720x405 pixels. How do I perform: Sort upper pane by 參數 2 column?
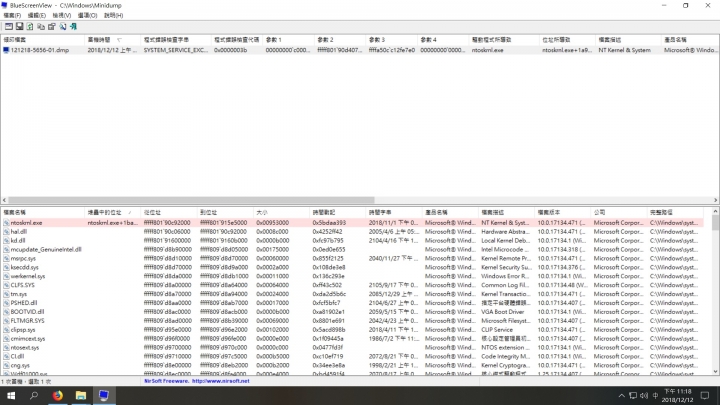point(340,40)
